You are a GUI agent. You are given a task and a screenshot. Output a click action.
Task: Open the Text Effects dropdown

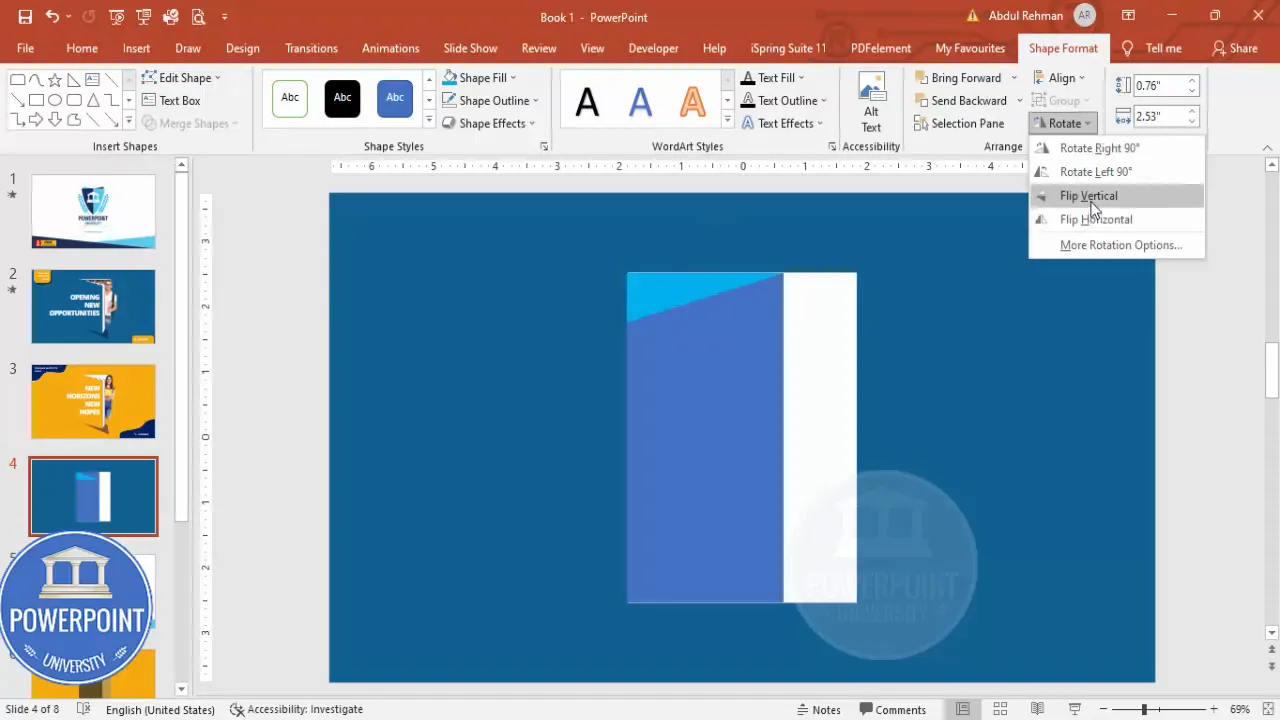coord(781,123)
